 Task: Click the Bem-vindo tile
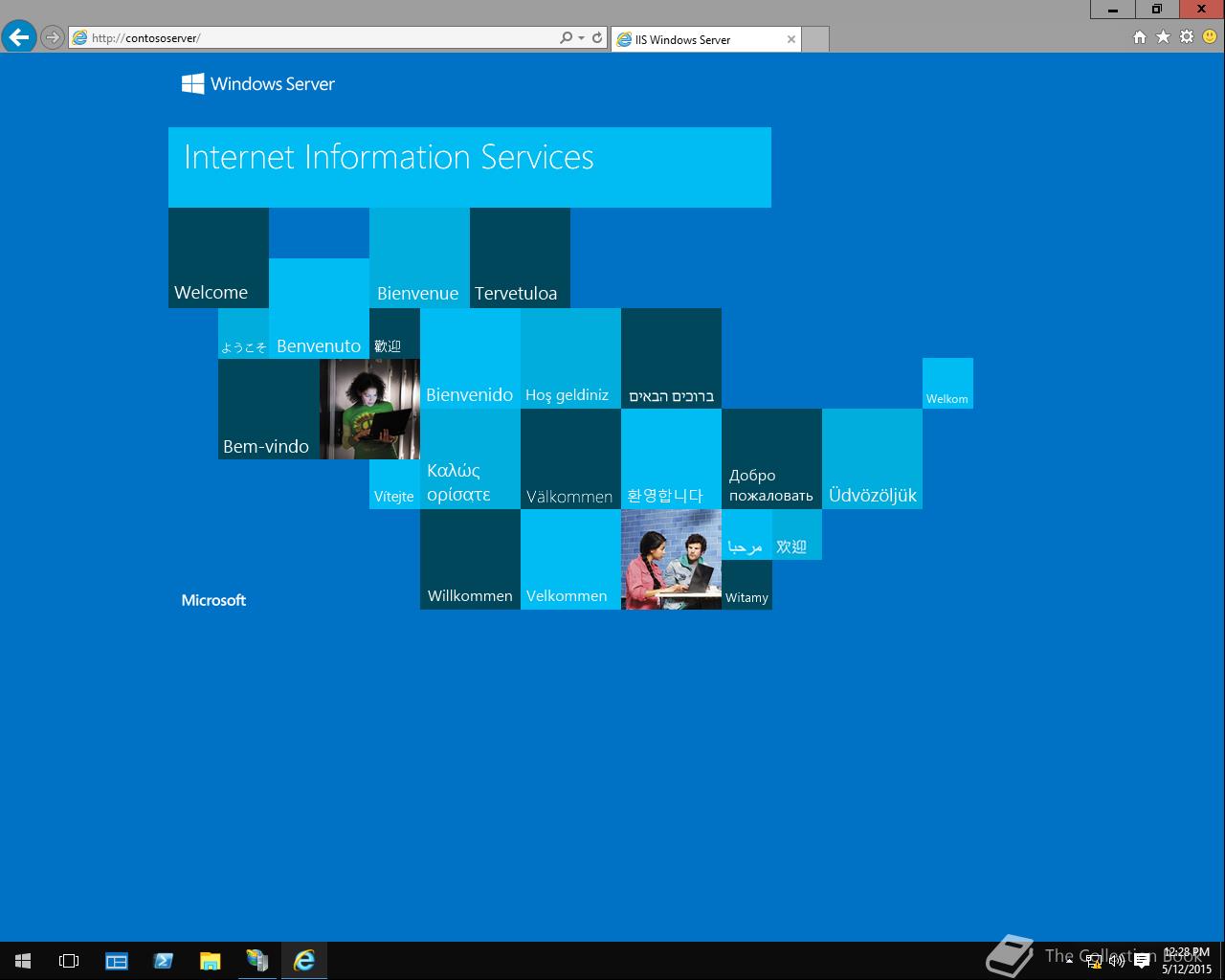[268, 409]
